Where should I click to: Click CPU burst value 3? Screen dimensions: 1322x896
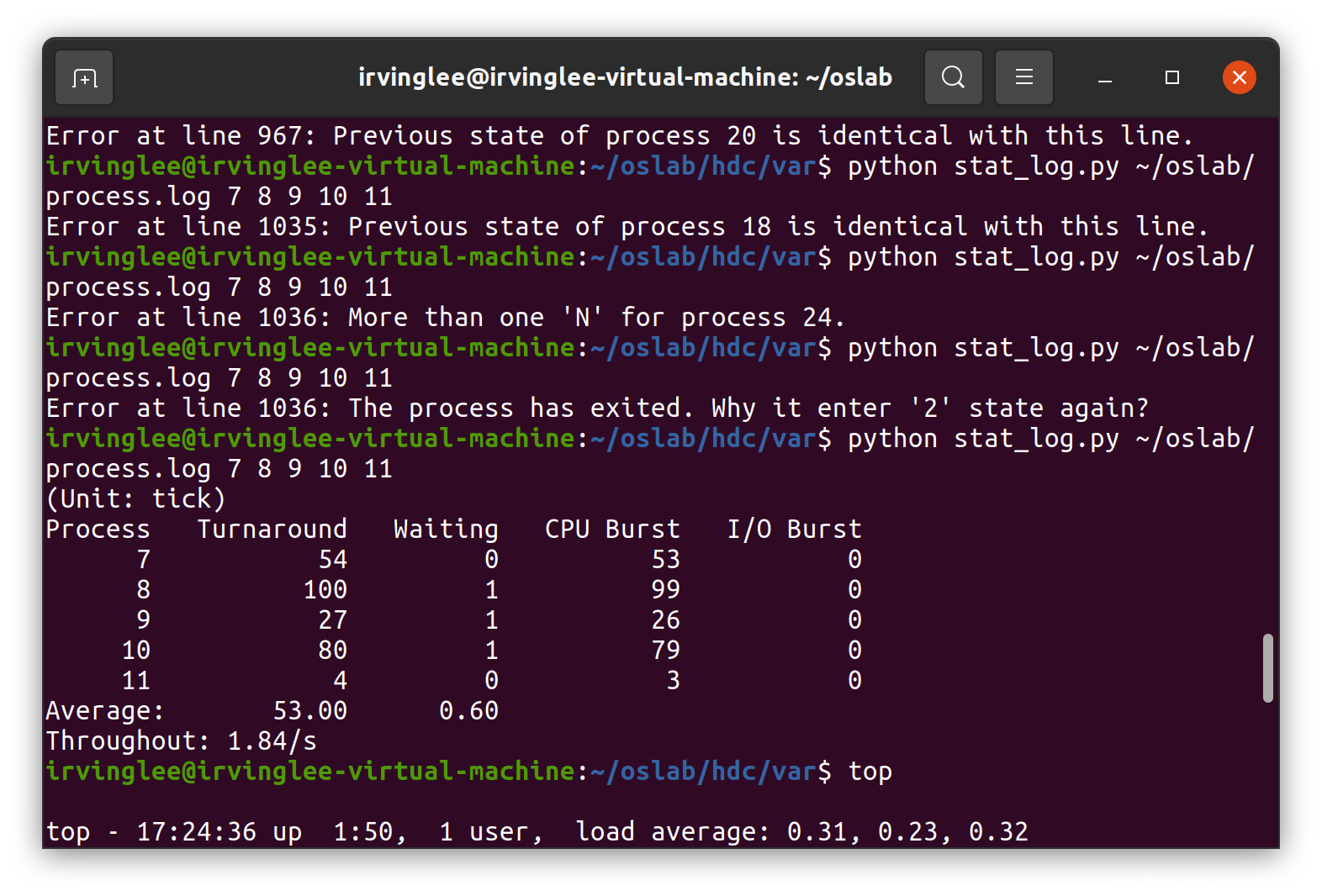(673, 680)
